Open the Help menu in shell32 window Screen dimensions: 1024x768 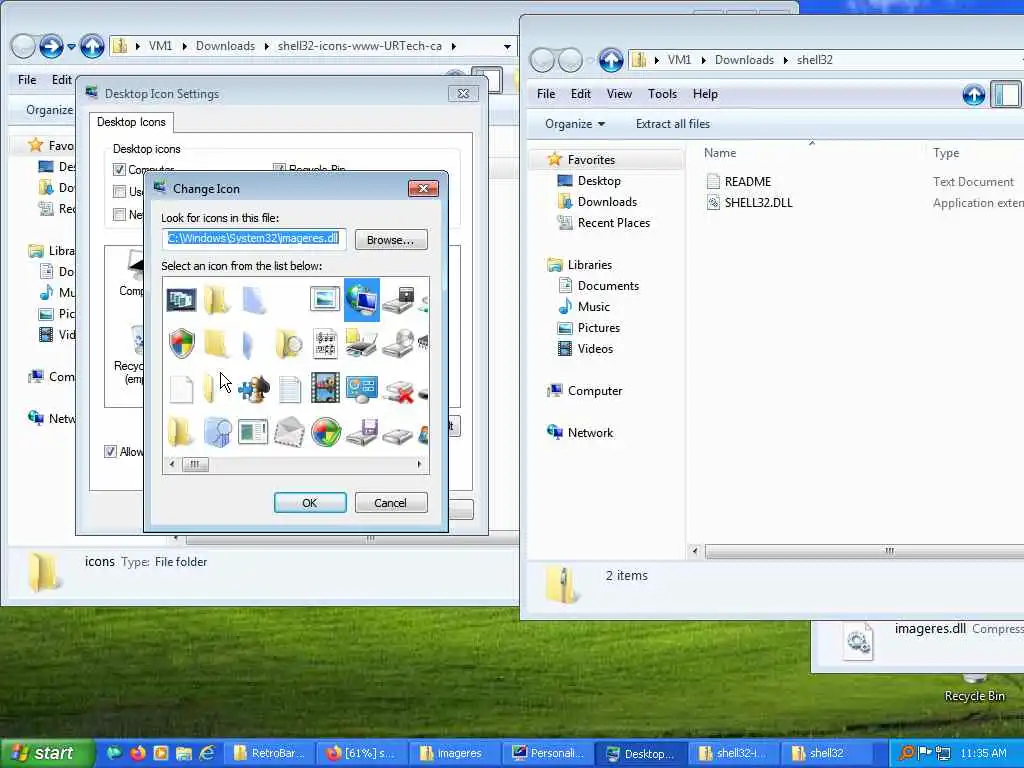pos(705,94)
